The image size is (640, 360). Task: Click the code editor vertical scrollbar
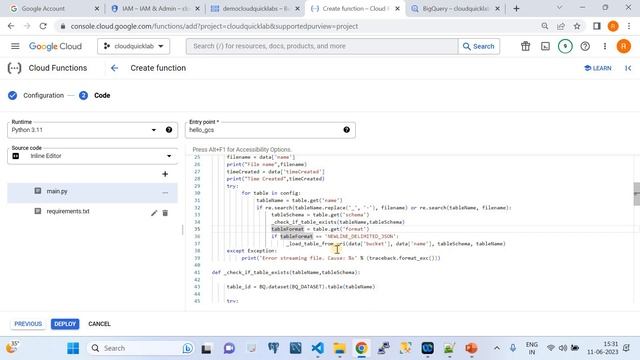coord(636,194)
